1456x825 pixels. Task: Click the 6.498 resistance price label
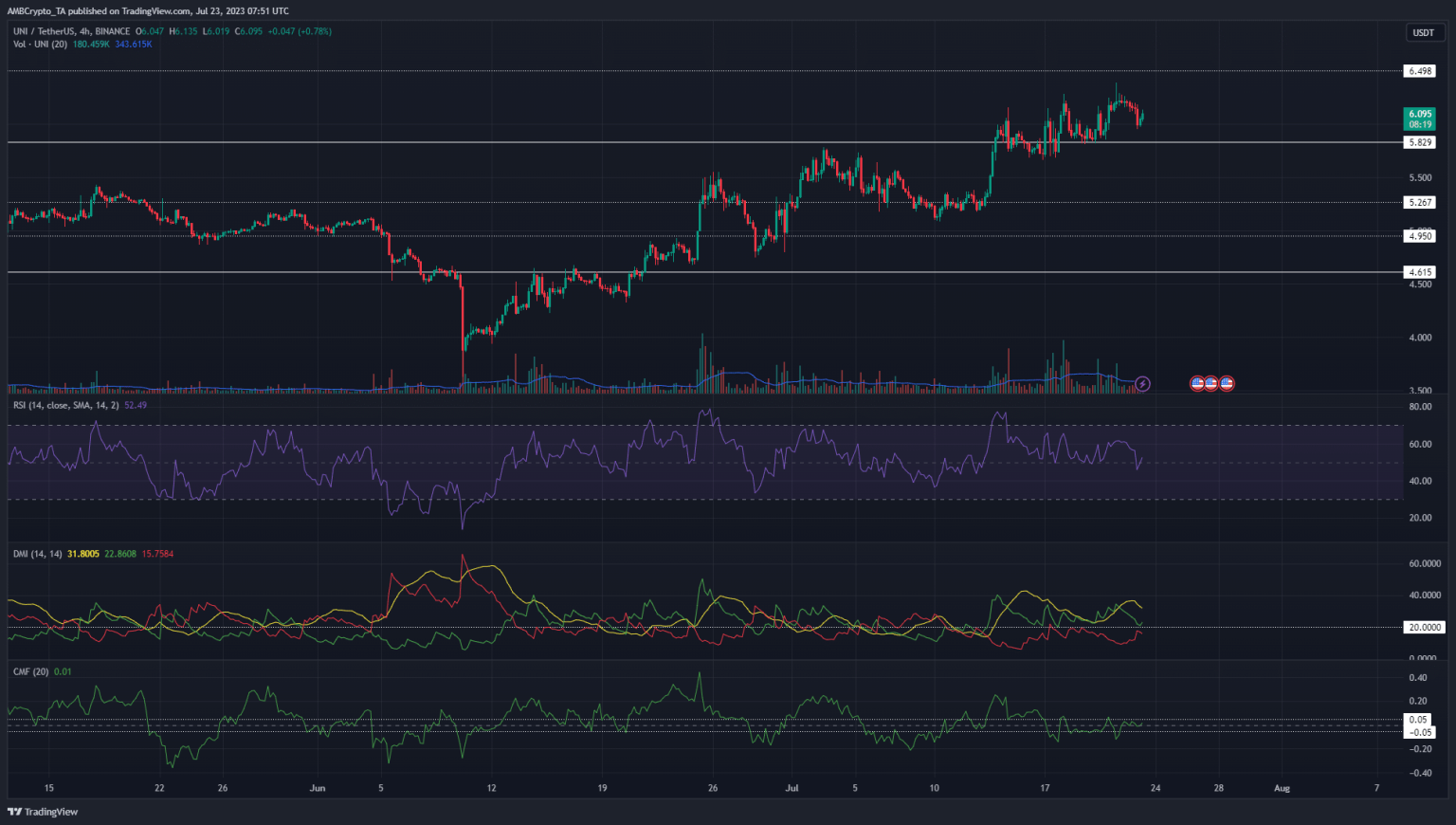pos(1419,69)
